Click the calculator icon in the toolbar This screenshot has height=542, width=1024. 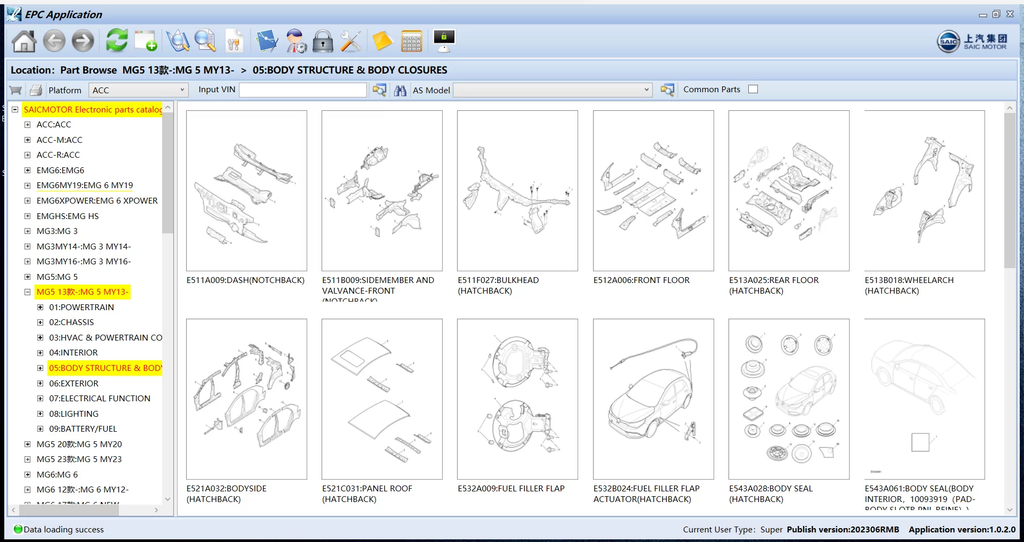click(411, 41)
